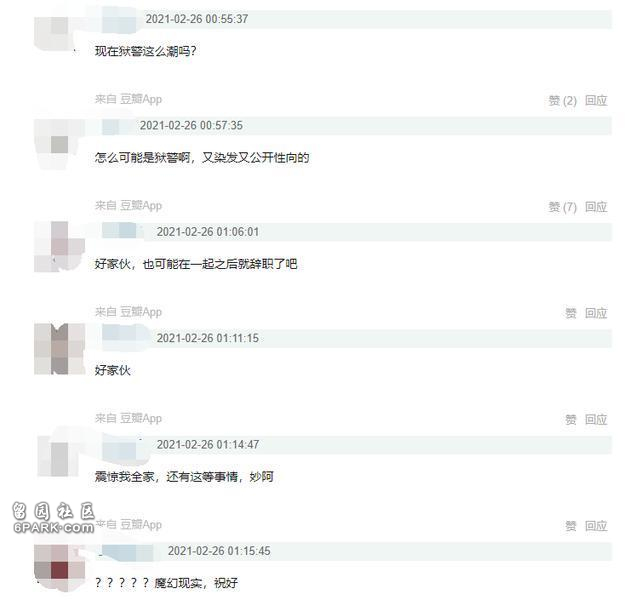Click 赞 (7) on the 00:57:35 comment

pyautogui.click(x=562, y=207)
